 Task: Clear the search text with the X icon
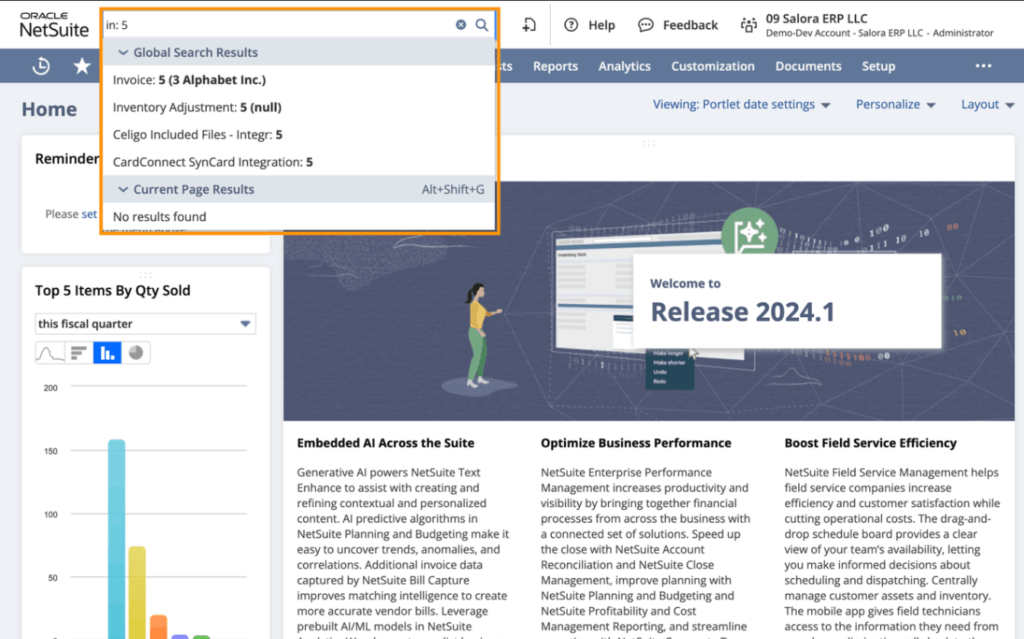461,25
